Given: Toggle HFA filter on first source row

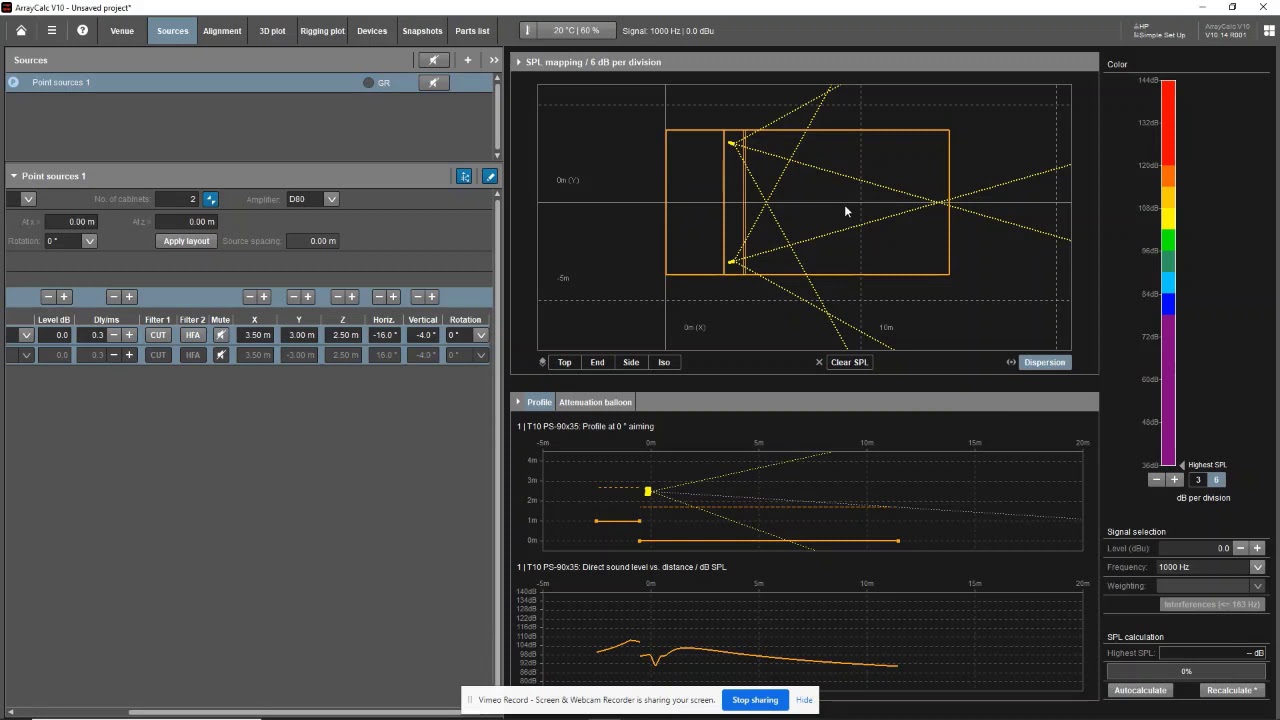Looking at the screenshot, I should click(193, 335).
